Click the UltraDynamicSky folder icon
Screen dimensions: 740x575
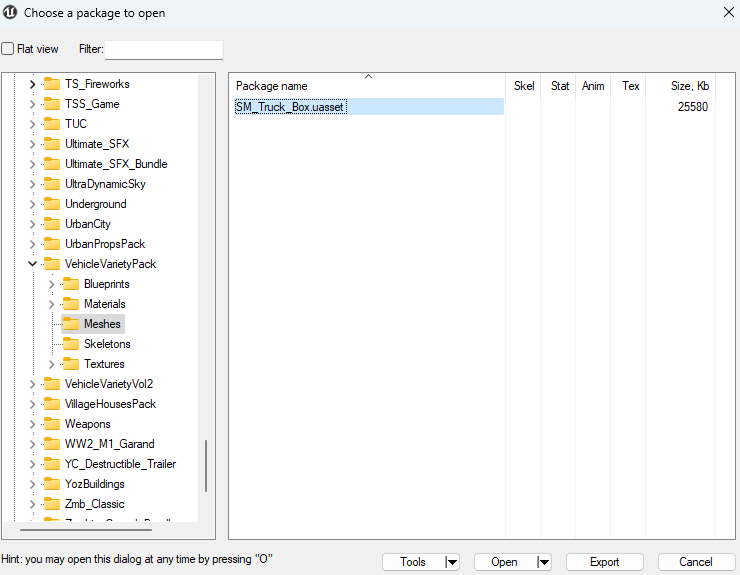[51, 184]
